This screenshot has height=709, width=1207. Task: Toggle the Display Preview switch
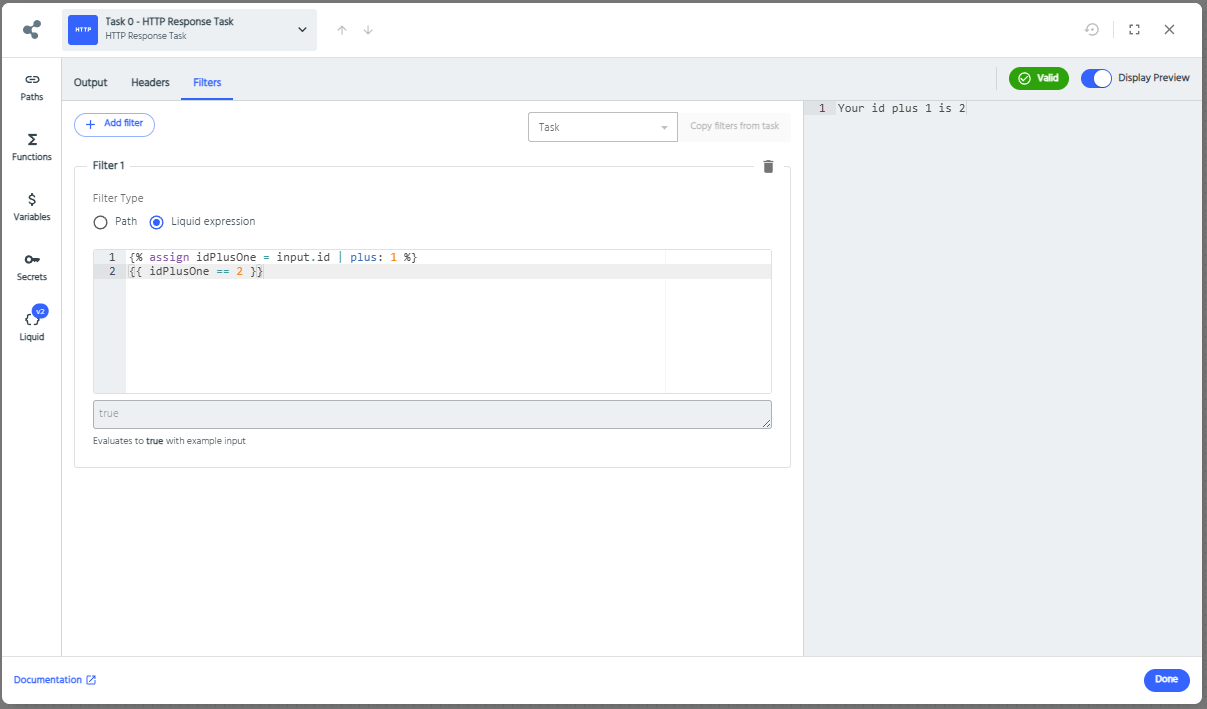click(1096, 78)
